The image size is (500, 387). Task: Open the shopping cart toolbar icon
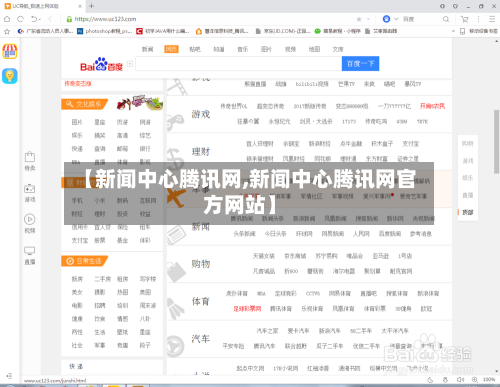464,19
